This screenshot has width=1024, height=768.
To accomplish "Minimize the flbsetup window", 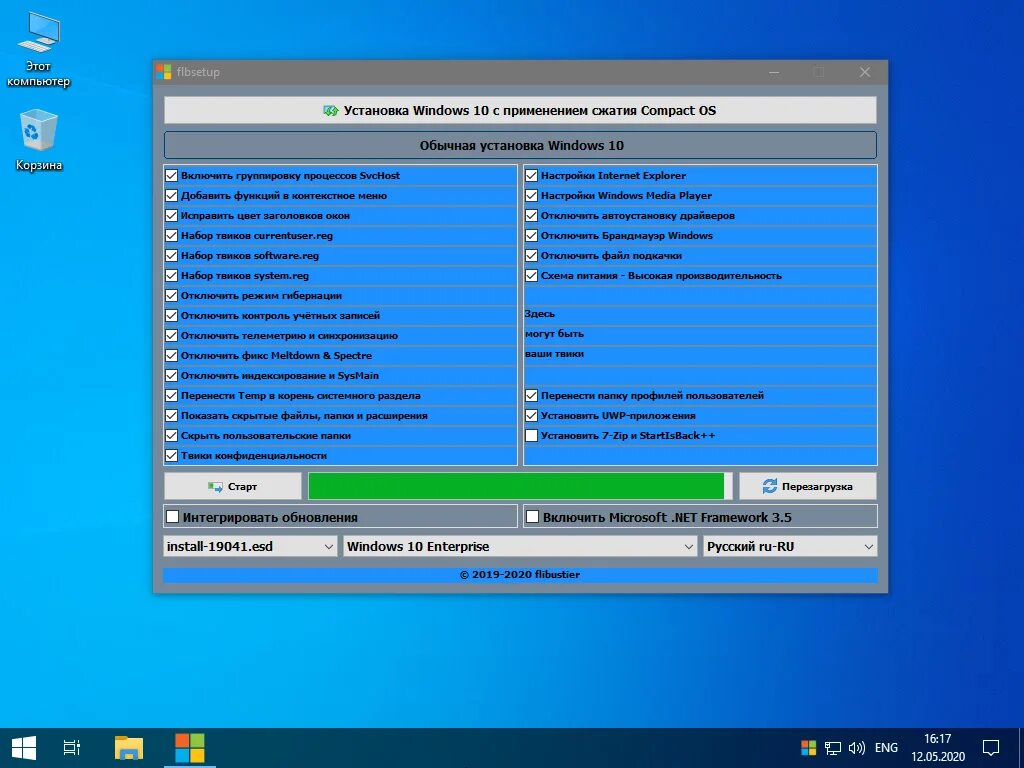I will (x=774, y=72).
